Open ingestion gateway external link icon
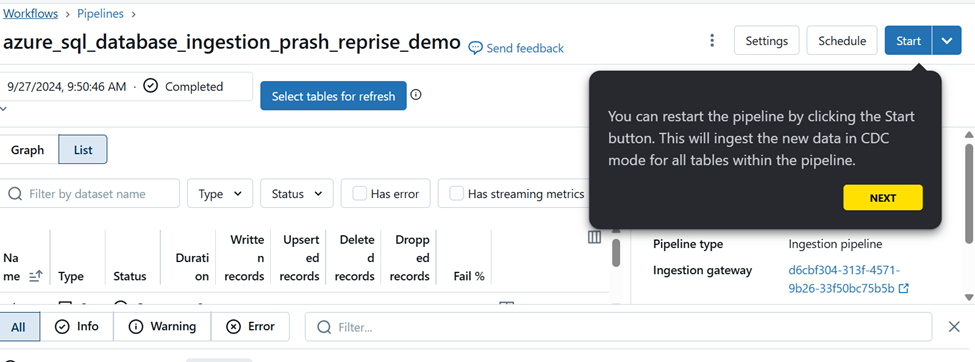 click(x=904, y=289)
